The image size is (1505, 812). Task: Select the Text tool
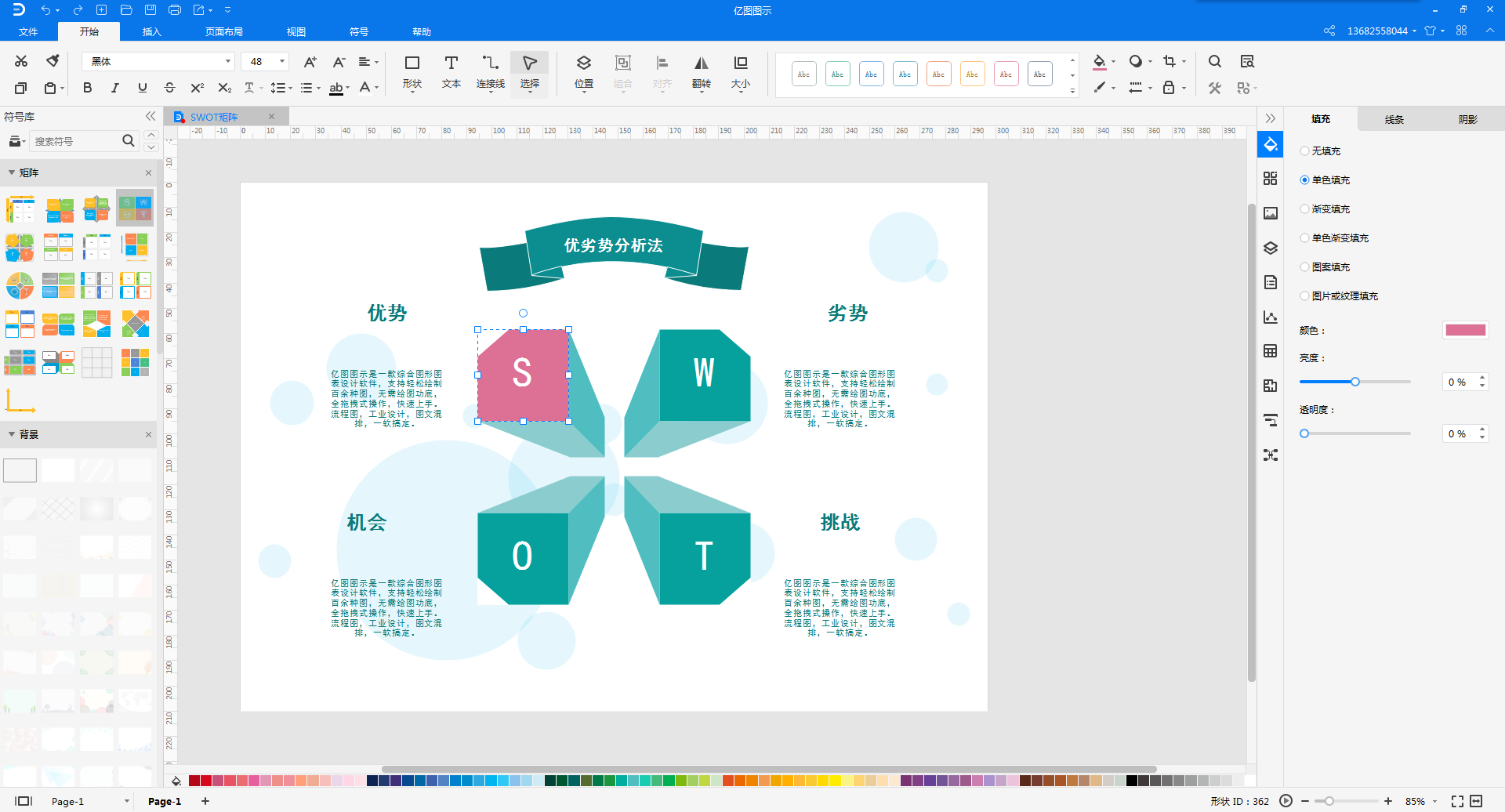click(x=451, y=71)
